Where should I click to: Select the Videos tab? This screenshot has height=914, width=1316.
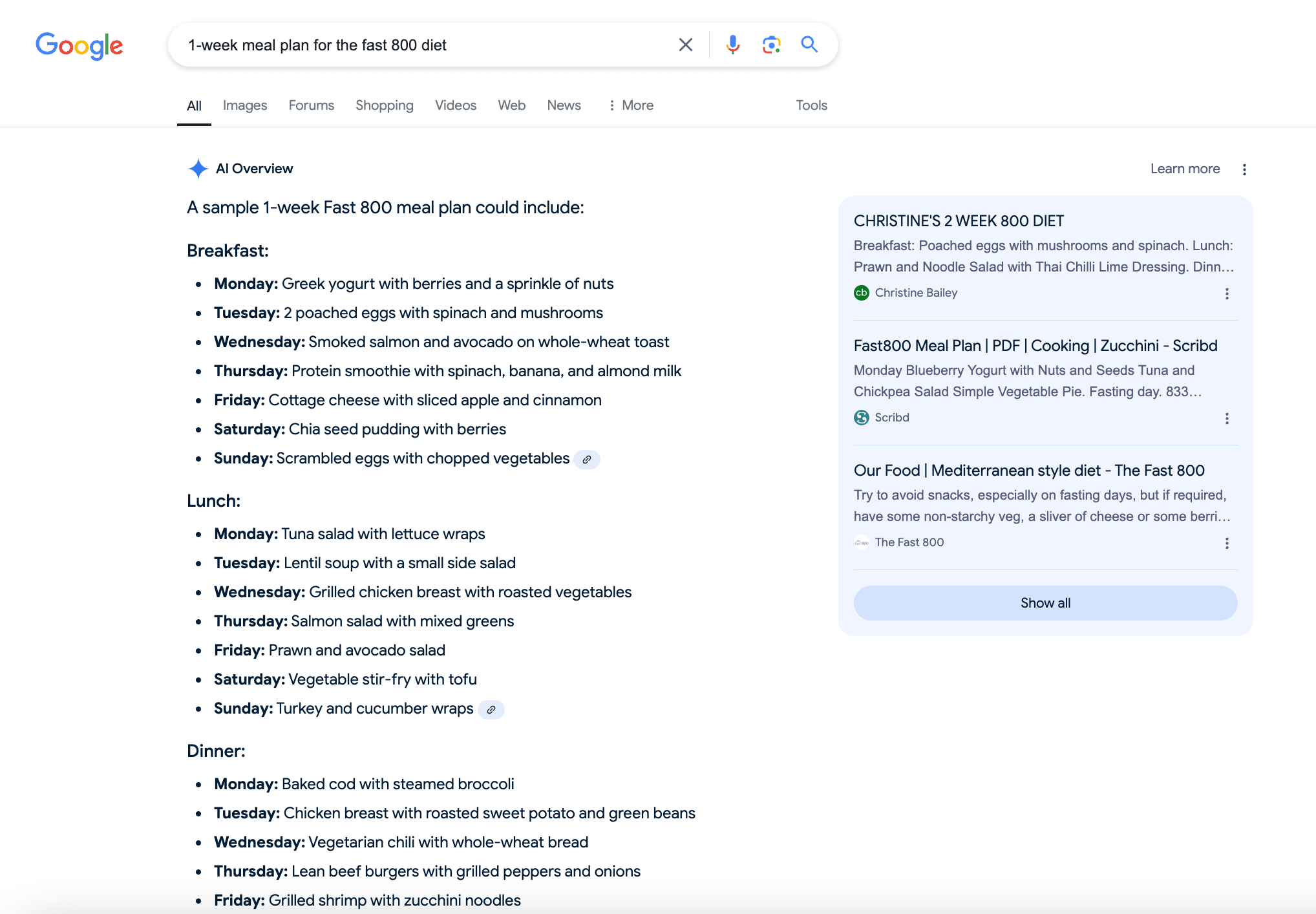pyautogui.click(x=454, y=105)
